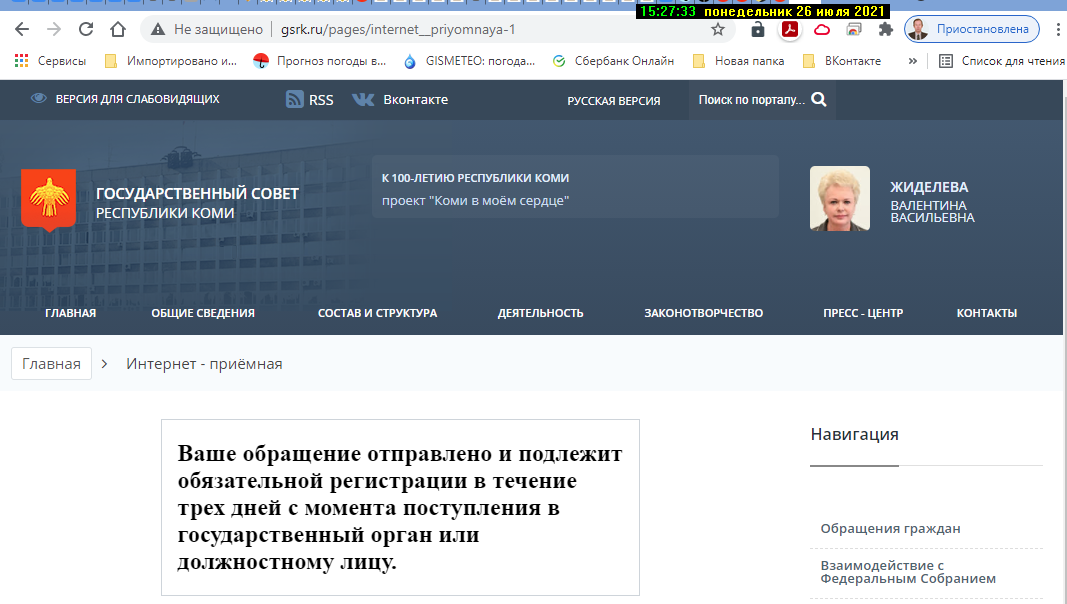The height and width of the screenshot is (604, 1067).
Task: Reload the page using the refresh button
Action: click(86, 29)
